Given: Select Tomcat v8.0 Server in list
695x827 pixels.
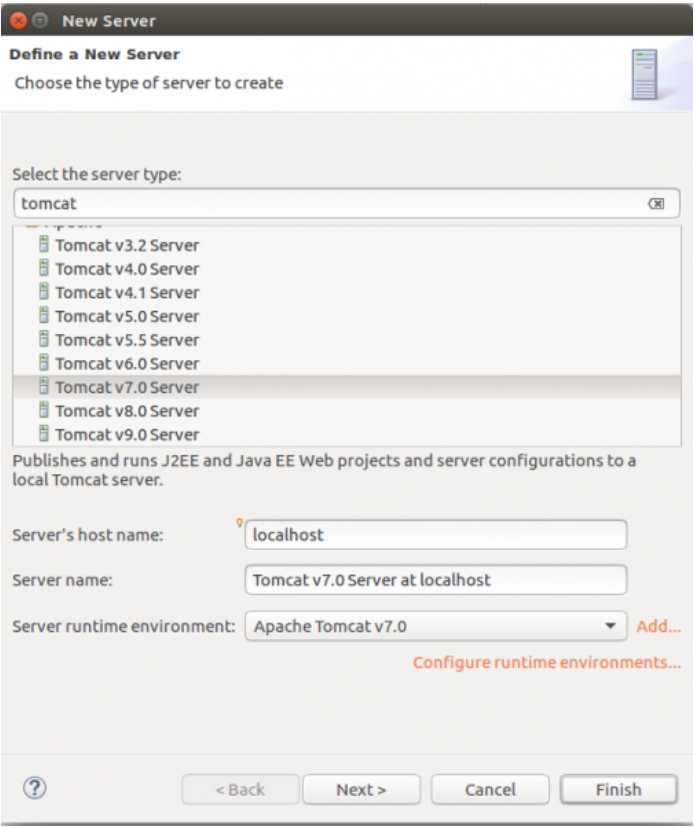Looking at the screenshot, I should (x=127, y=411).
